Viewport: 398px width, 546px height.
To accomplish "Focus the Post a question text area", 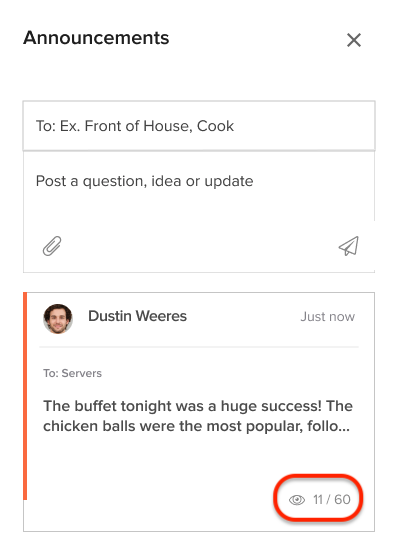I will (199, 186).
